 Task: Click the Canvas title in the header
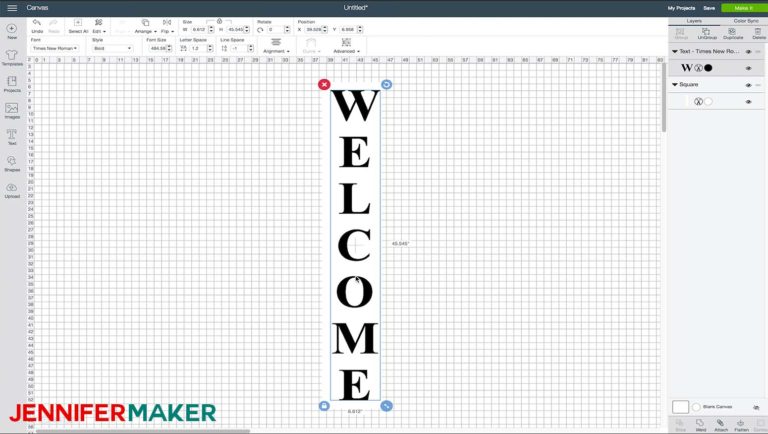pyautogui.click(x=37, y=8)
